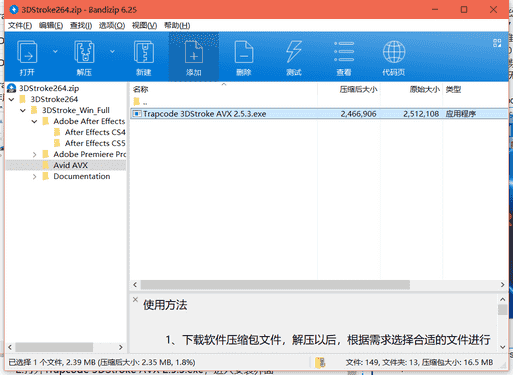This screenshot has width=513, height=375.
Task: Click the 2,466,906 compressed size cell
Action: point(358,114)
